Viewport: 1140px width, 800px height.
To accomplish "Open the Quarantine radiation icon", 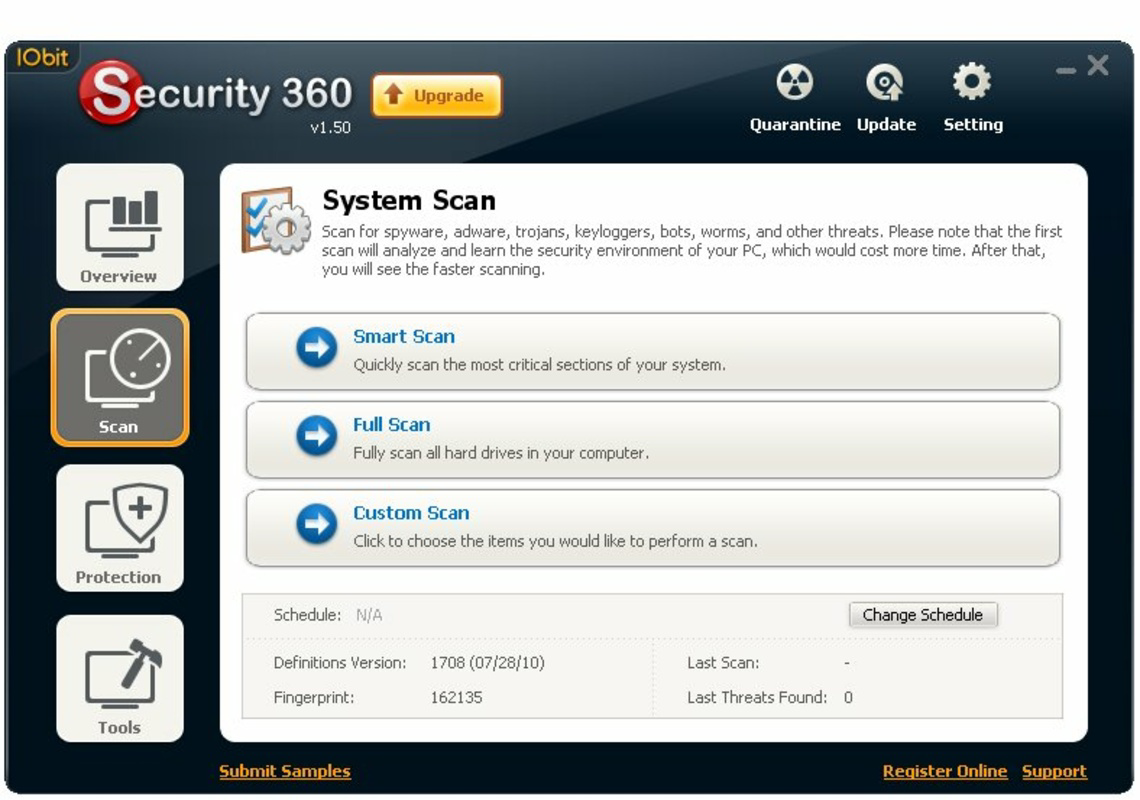I will point(794,81).
